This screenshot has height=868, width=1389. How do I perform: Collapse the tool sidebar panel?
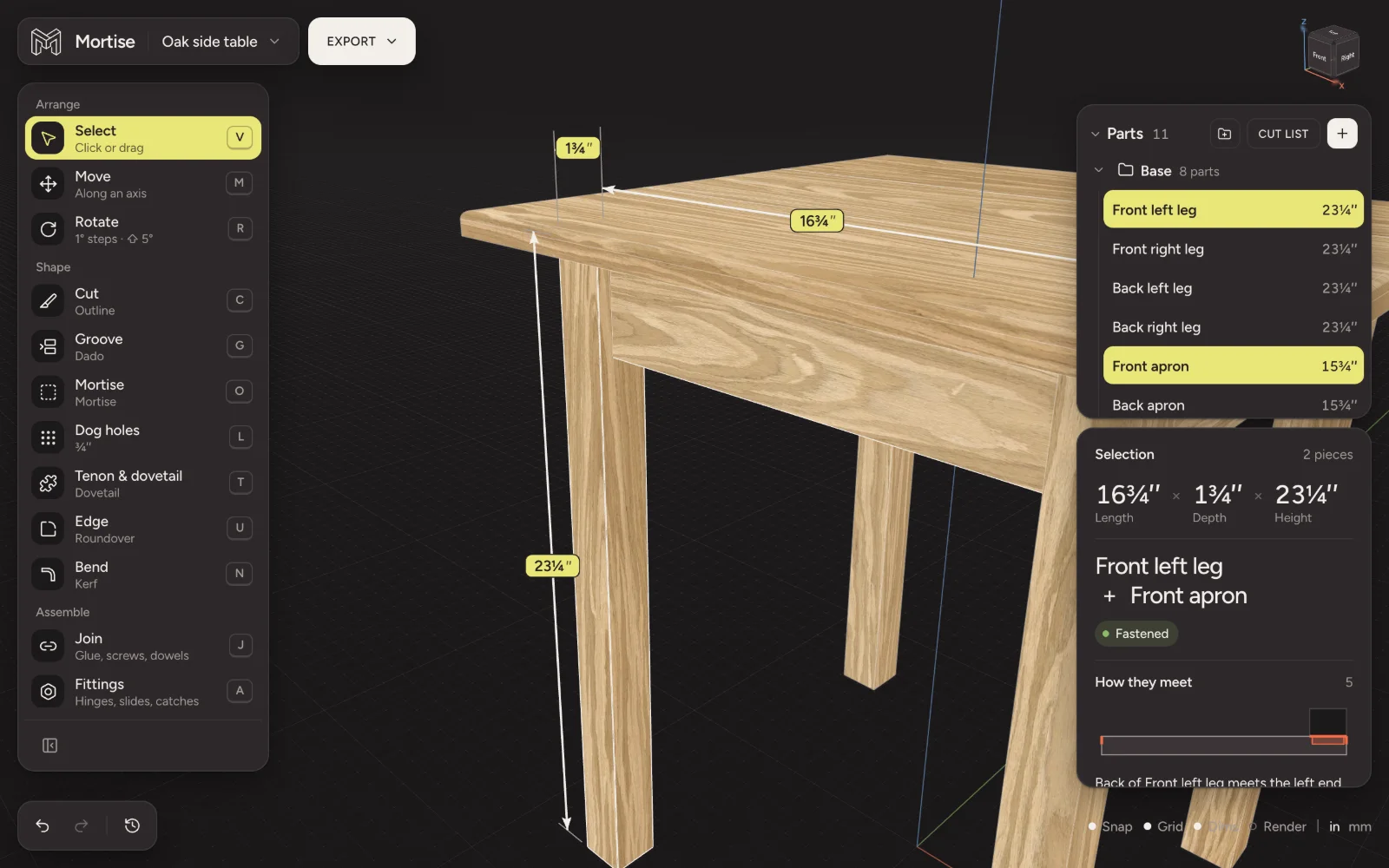(50, 746)
